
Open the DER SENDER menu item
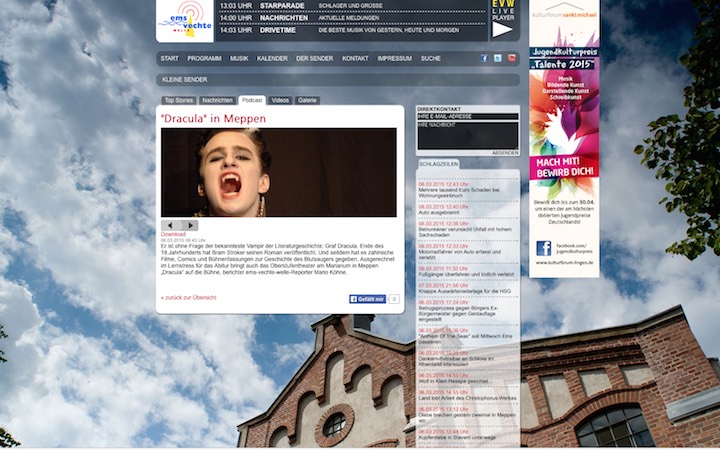pyautogui.click(x=315, y=59)
